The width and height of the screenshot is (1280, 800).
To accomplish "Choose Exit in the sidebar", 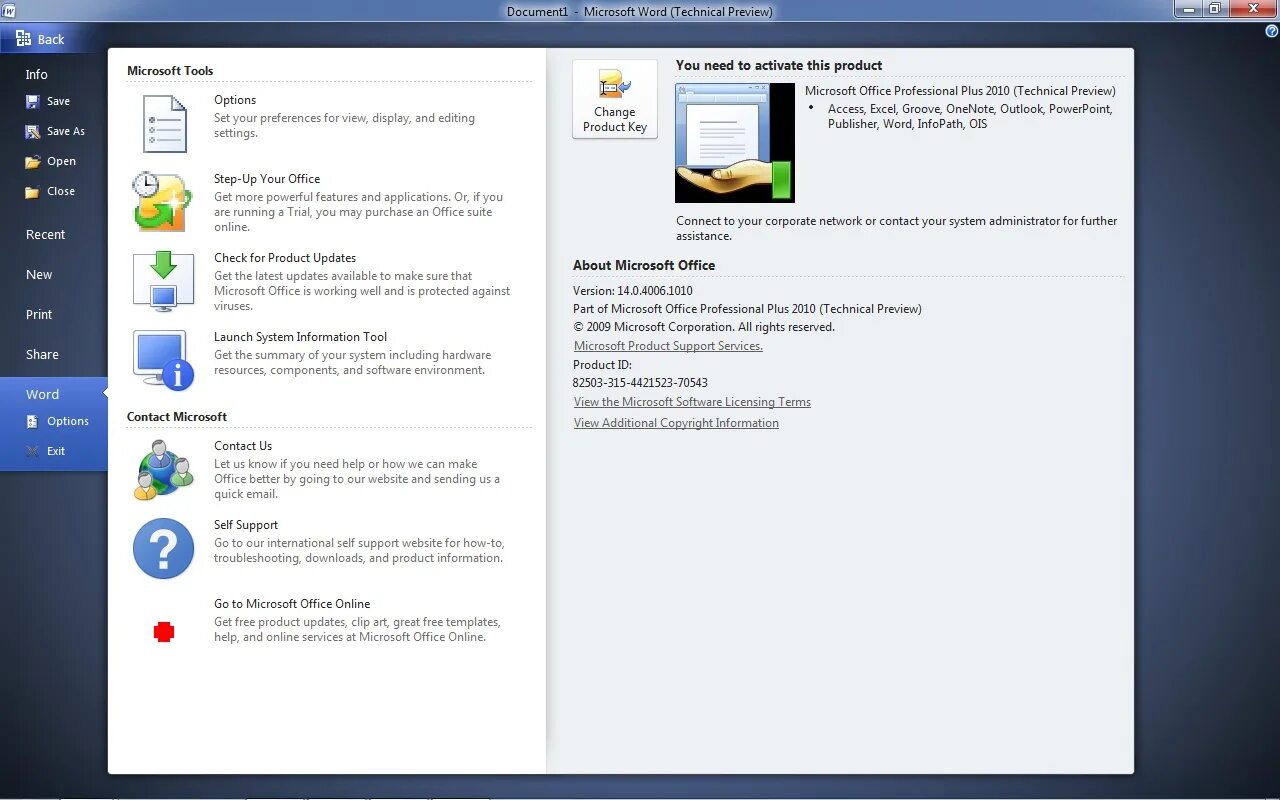I will pos(56,451).
